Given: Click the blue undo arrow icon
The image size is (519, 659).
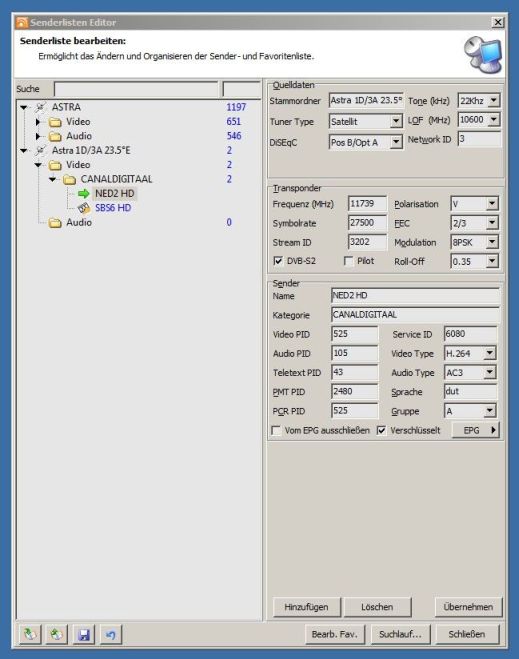Looking at the screenshot, I should coord(111,634).
